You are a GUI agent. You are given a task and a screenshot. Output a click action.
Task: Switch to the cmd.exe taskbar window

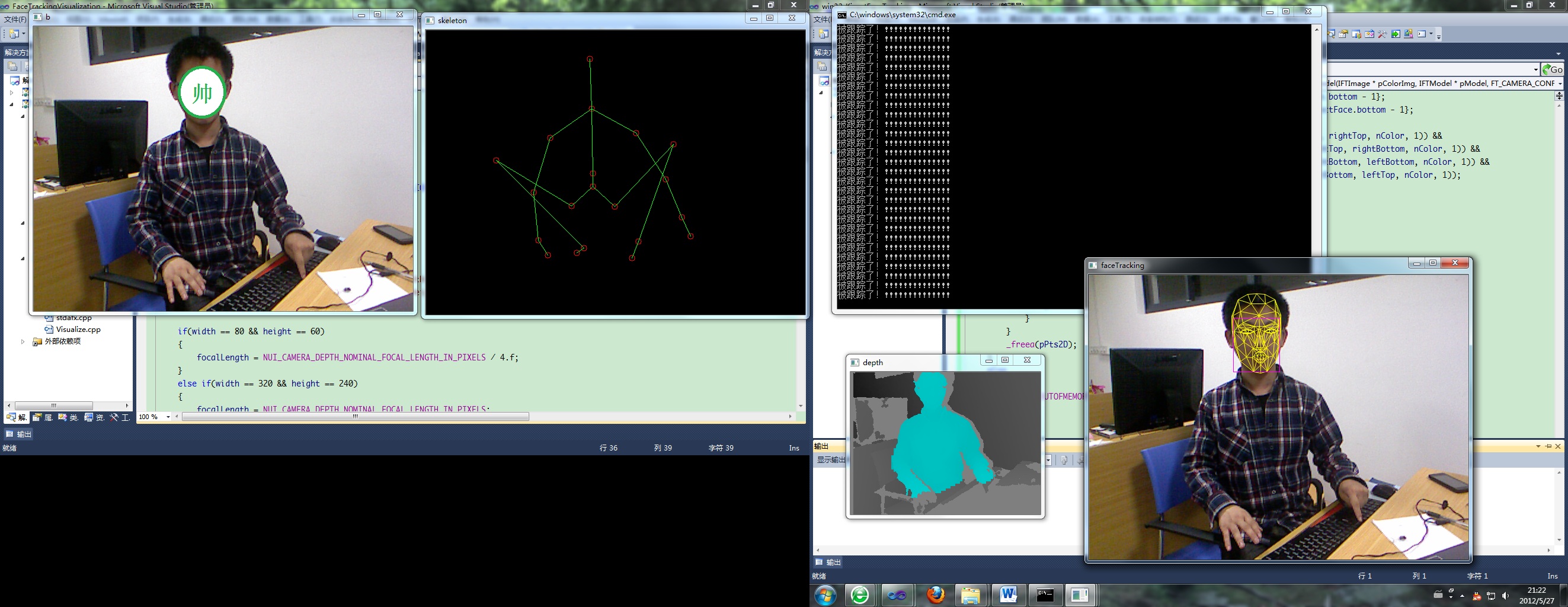(x=1045, y=595)
